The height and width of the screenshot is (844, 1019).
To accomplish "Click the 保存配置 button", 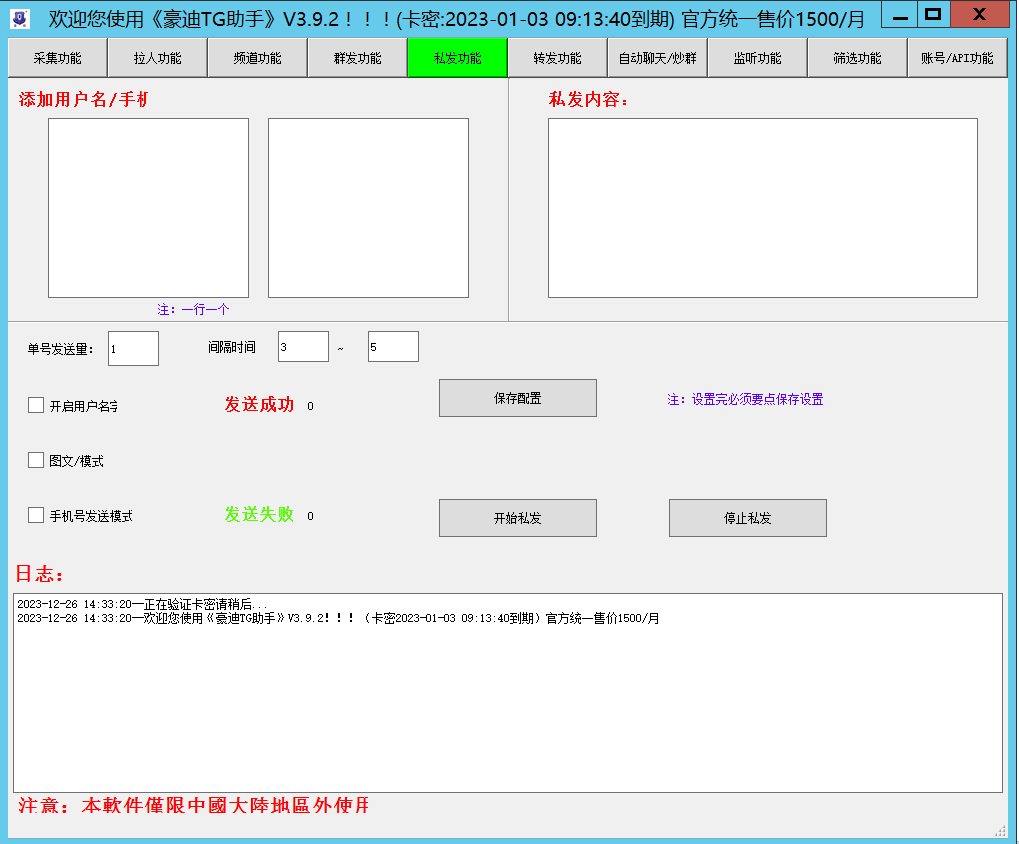I will [x=518, y=398].
